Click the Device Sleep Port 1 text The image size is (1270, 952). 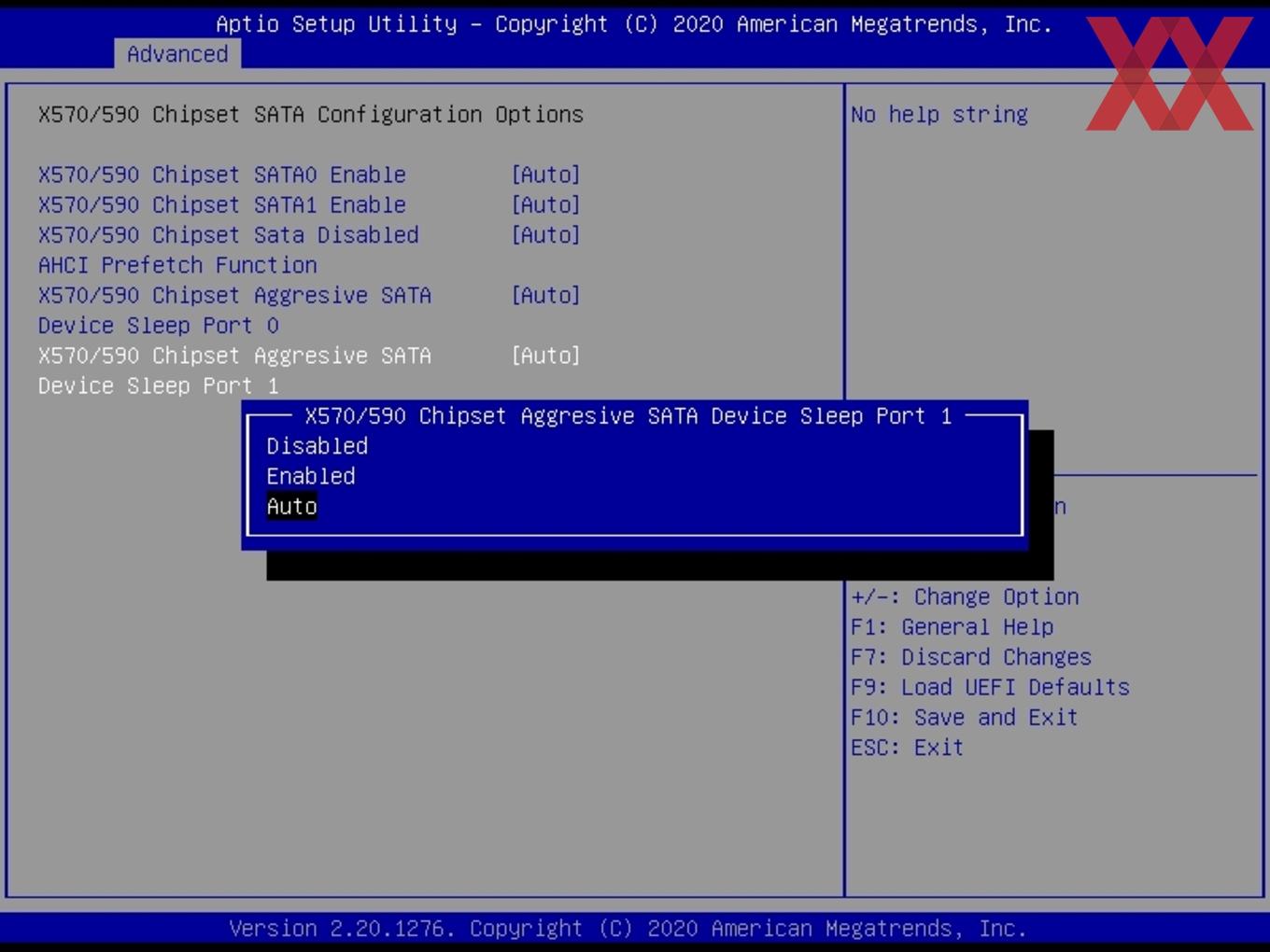click(x=159, y=385)
